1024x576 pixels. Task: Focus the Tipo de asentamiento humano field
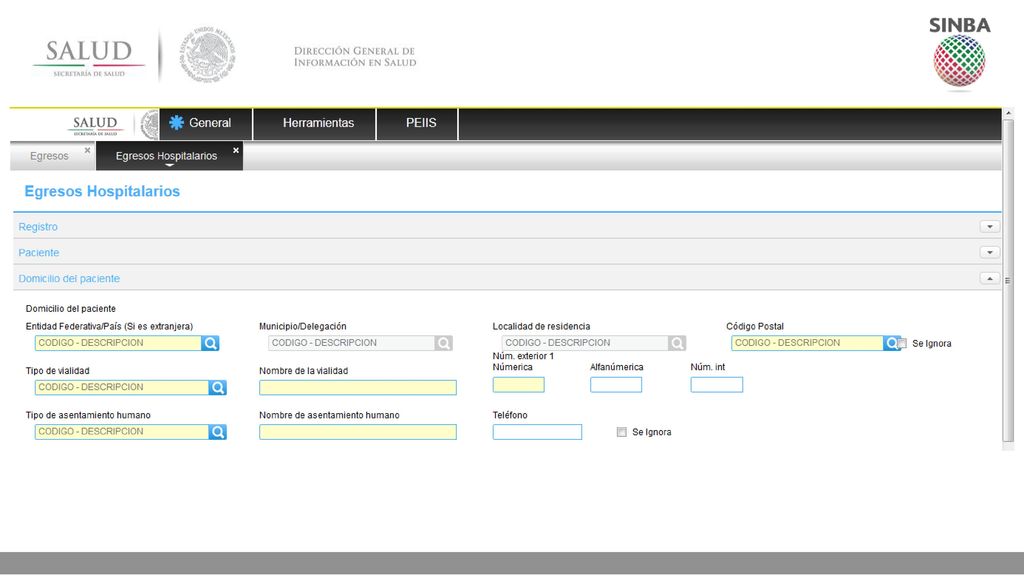click(x=122, y=432)
